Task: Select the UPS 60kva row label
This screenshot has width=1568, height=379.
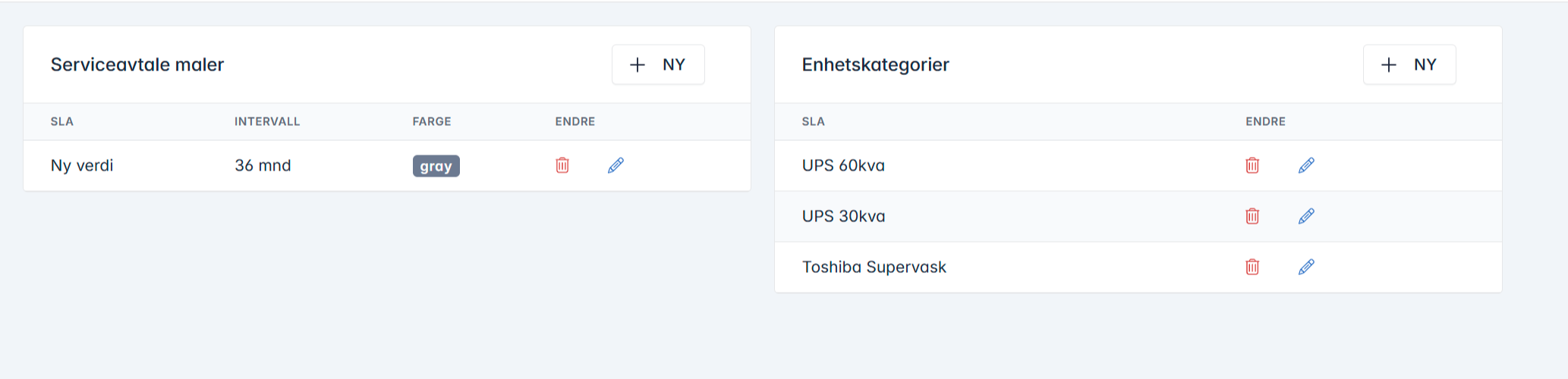Action: (843, 165)
